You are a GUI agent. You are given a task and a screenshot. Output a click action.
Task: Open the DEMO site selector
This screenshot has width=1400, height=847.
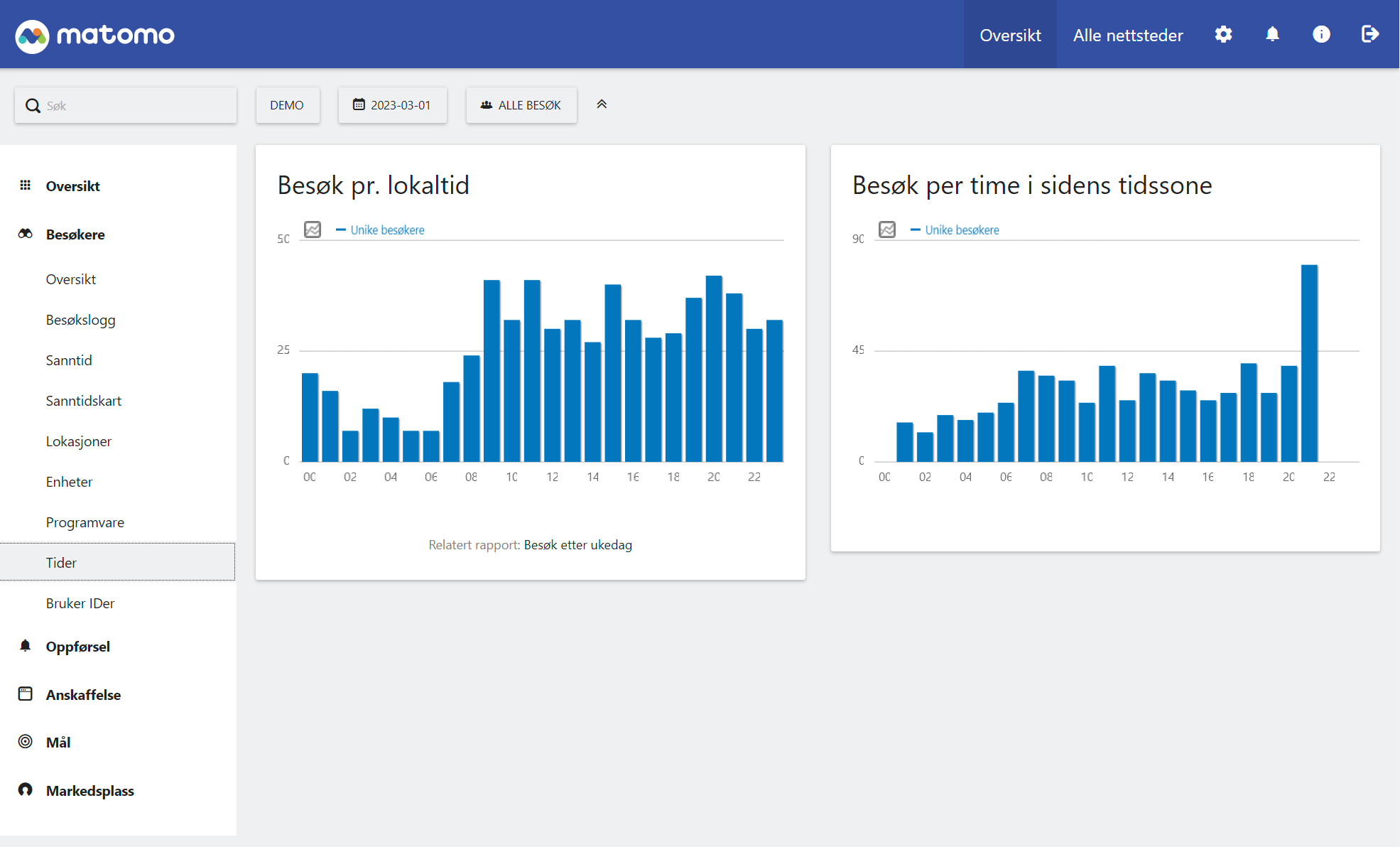287,105
